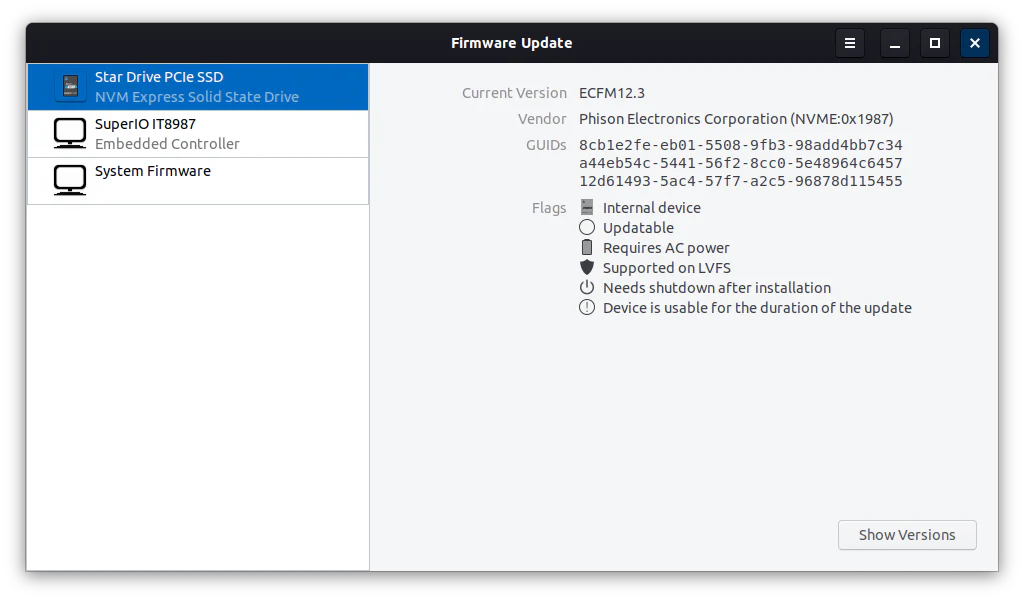Click the Needs shutdown power icon
Image resolution: width=1024 pixels, height=600 pixels.
pos(587,288)
